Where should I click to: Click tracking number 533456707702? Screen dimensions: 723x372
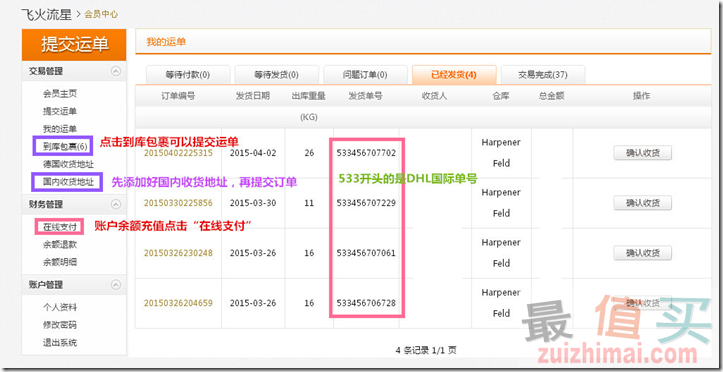point(366,153)
